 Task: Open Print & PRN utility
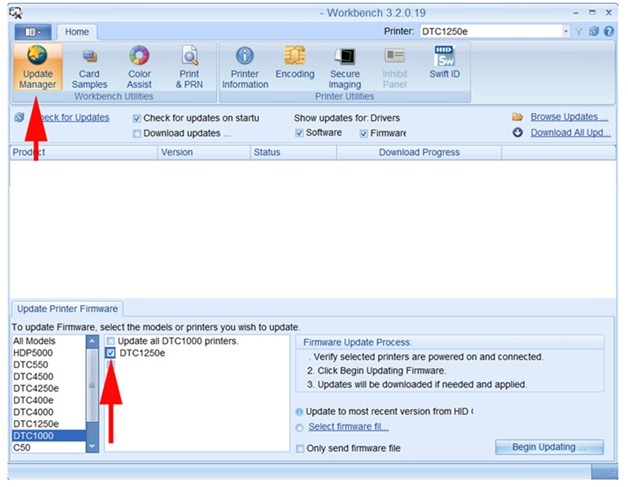188,66
